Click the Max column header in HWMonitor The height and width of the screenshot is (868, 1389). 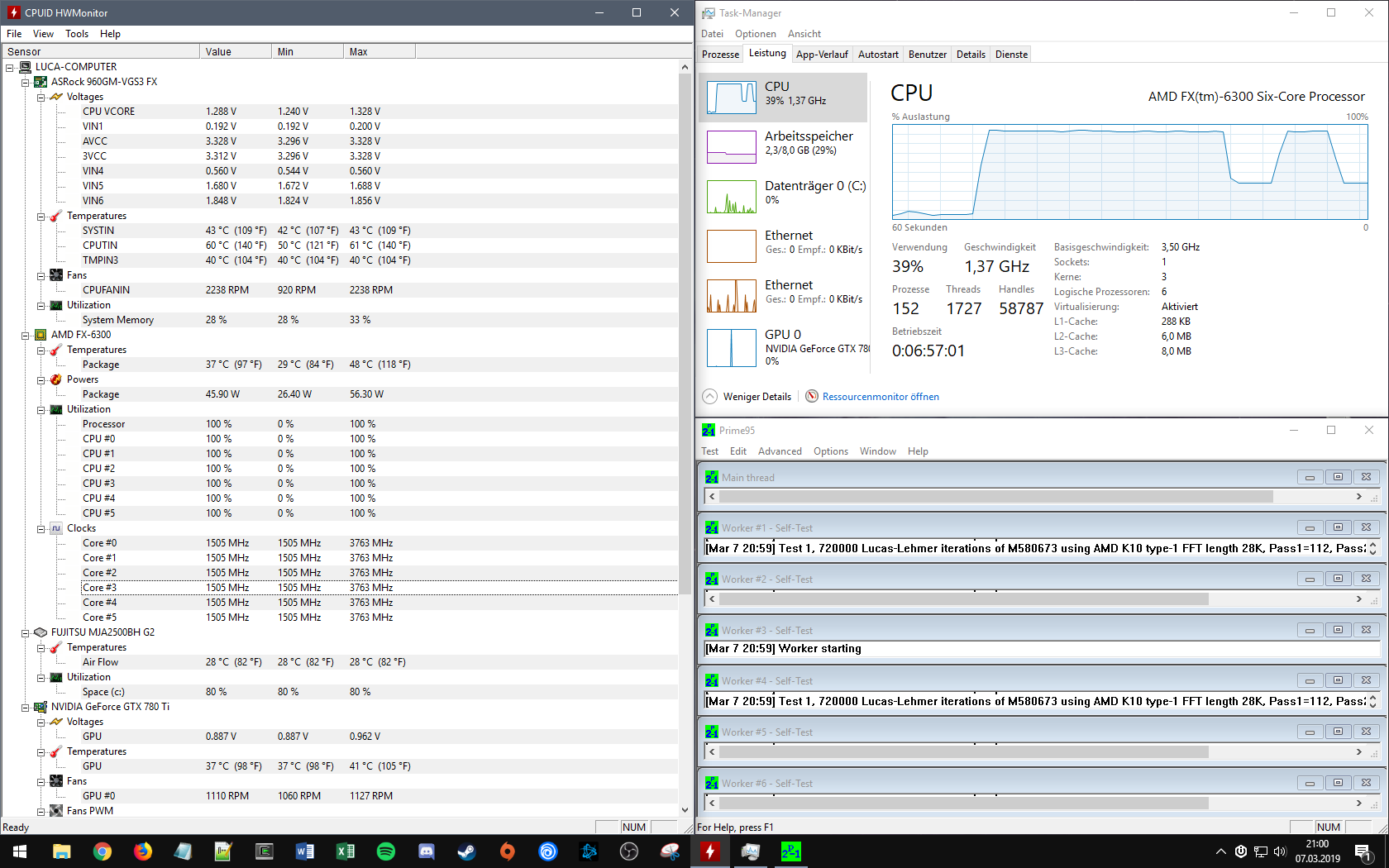pos(379,51)
